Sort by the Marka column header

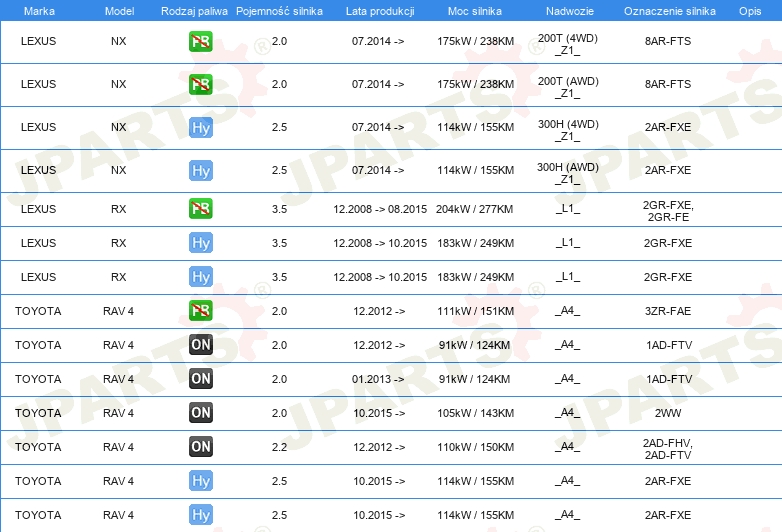point(39,11)
